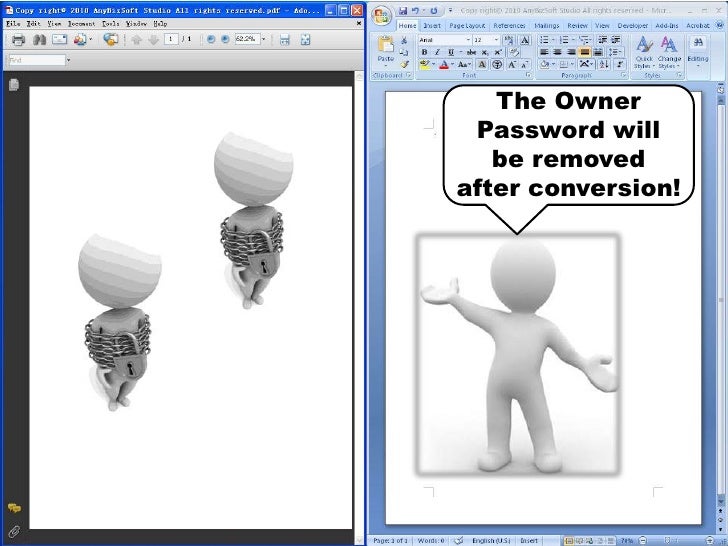
Task: Click the Editing button in the ribbon
Action: click(x=697, y=50)
